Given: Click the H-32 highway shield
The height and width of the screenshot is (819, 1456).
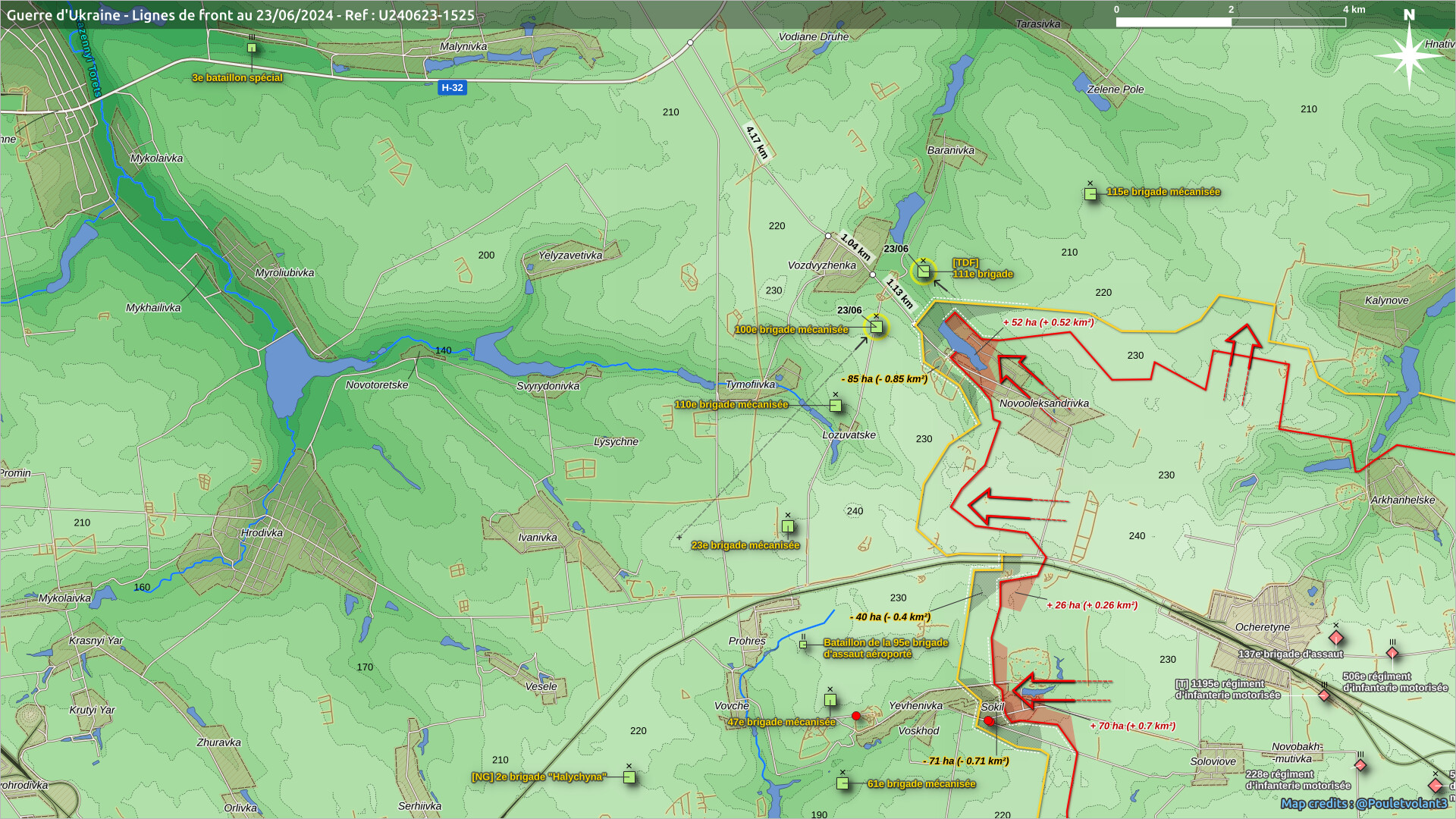Looking at the screenshot, I should [x=452, y=88].
